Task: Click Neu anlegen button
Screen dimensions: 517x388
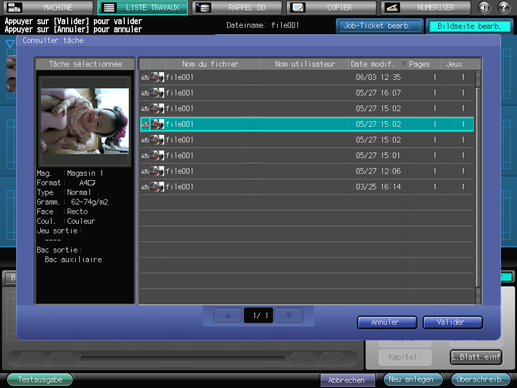Action: click(413, 379)
